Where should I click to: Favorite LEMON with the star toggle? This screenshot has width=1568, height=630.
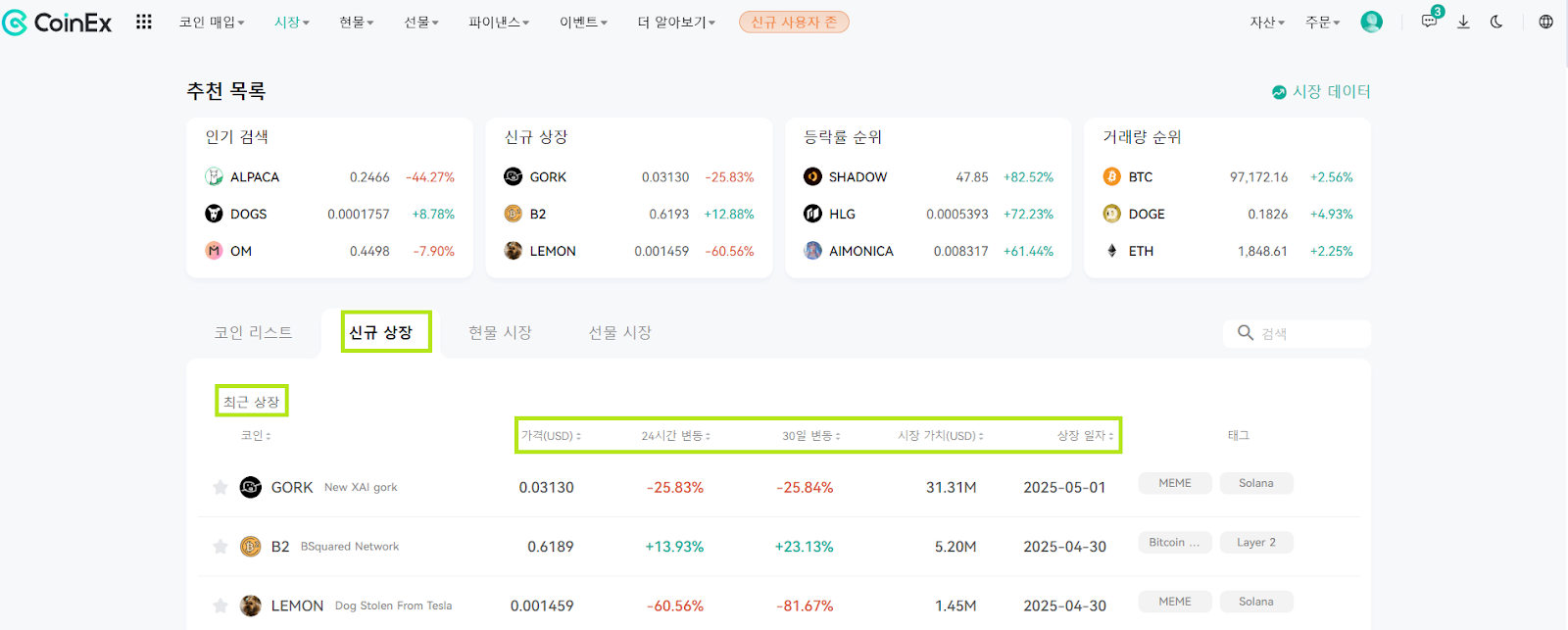point(220,606)
